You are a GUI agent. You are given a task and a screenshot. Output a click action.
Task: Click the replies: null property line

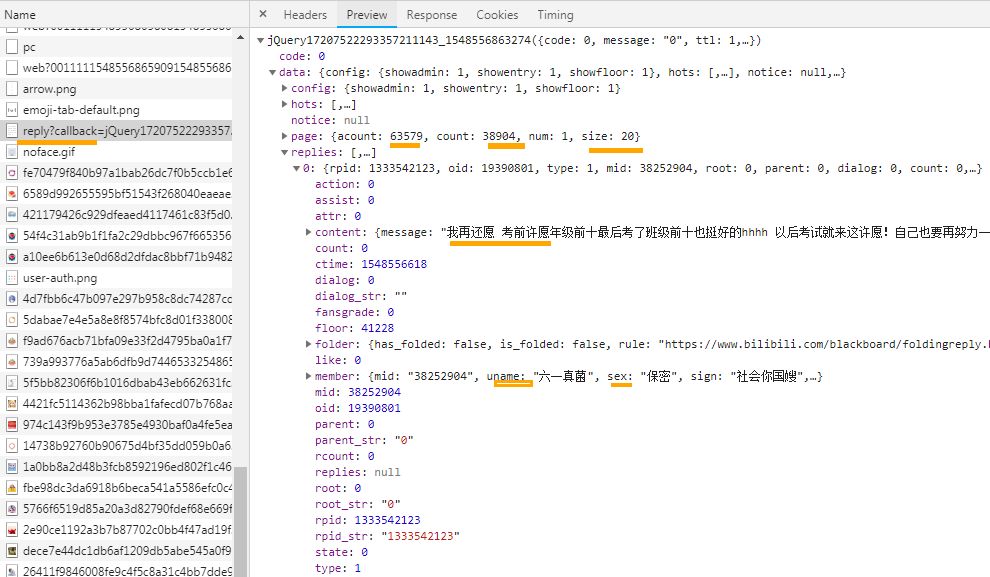357,472
